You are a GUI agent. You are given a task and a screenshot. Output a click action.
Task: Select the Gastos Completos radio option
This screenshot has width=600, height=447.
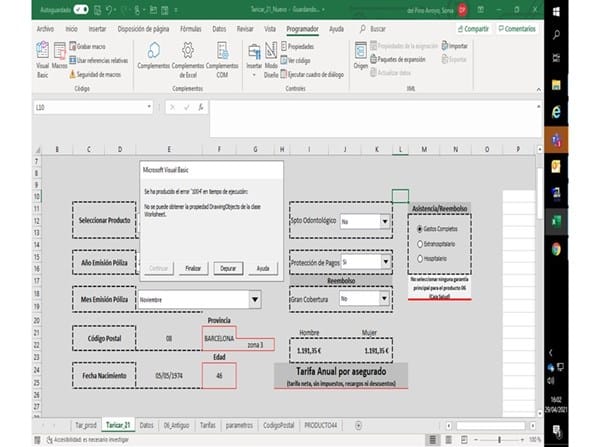419,227
